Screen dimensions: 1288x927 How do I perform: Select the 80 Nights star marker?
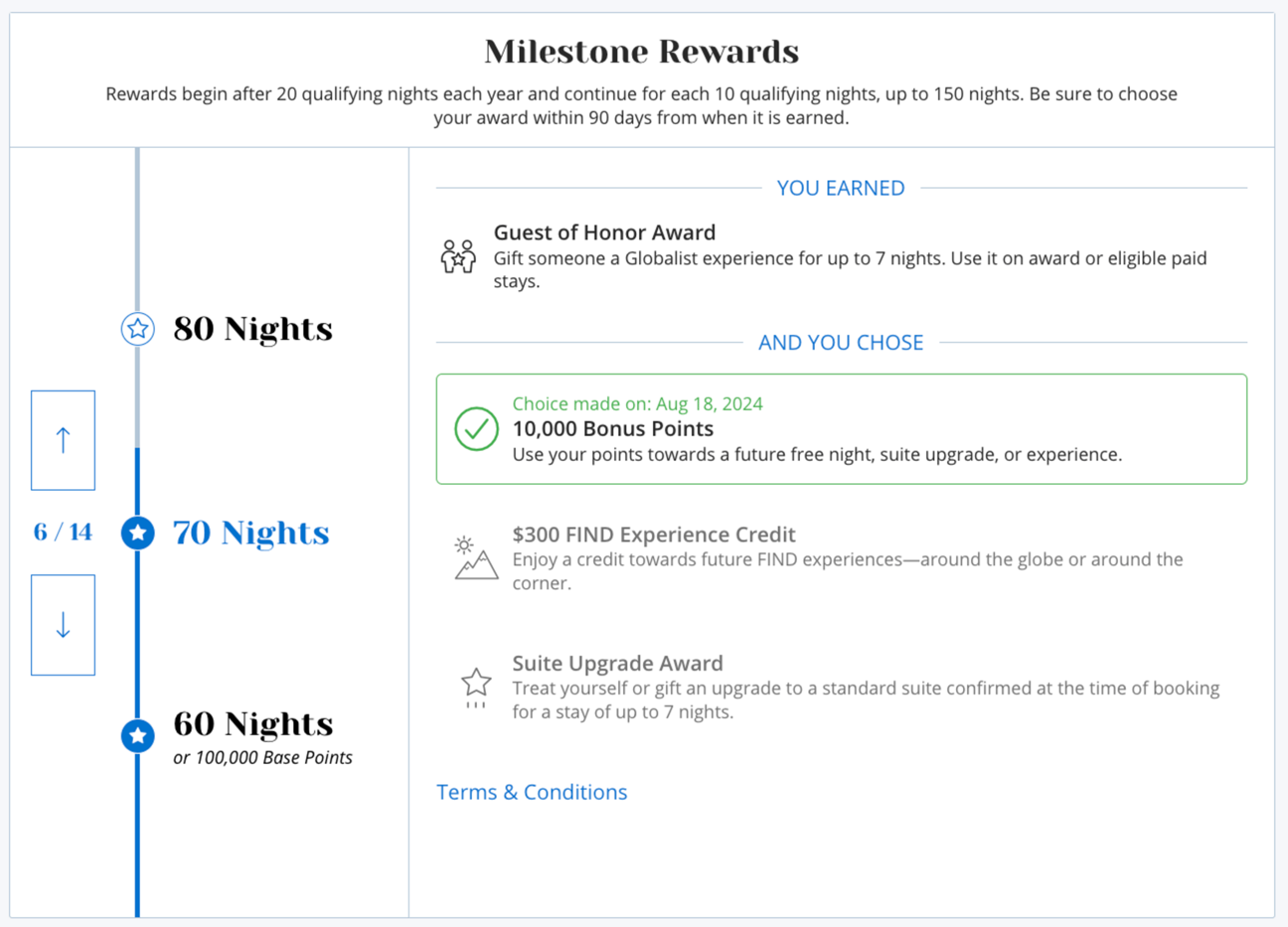[138, 328]
